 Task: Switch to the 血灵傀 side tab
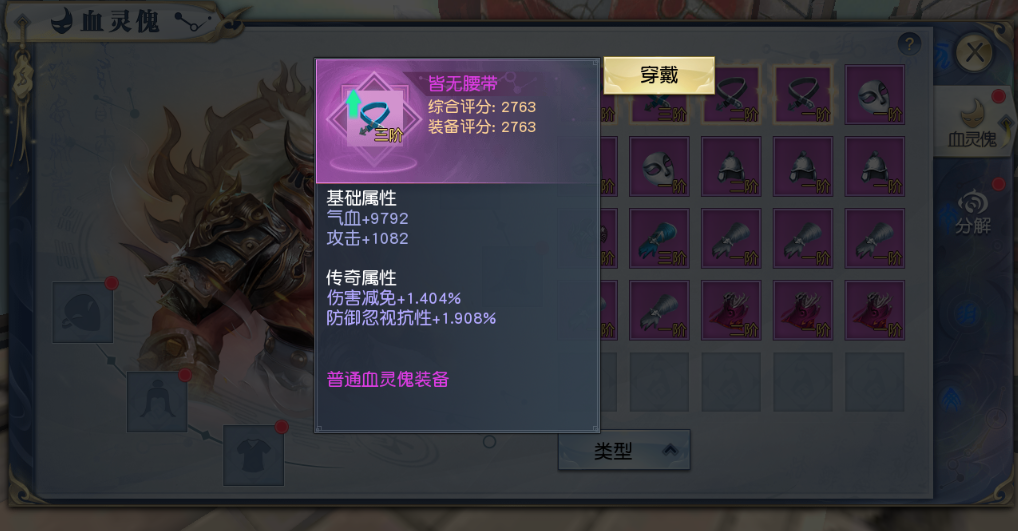(972, 121)
